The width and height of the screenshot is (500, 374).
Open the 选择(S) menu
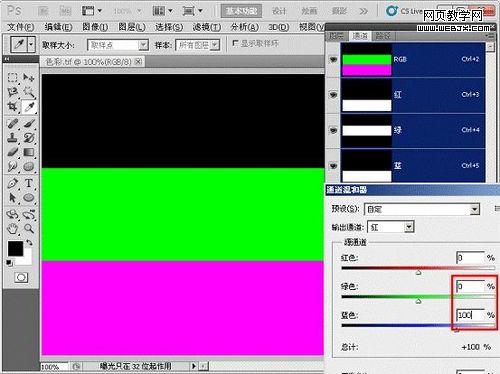(x=169, y=27)
